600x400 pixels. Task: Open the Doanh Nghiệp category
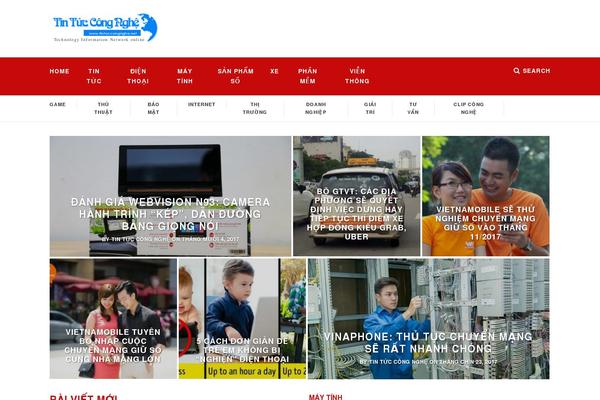pos(316,108)
